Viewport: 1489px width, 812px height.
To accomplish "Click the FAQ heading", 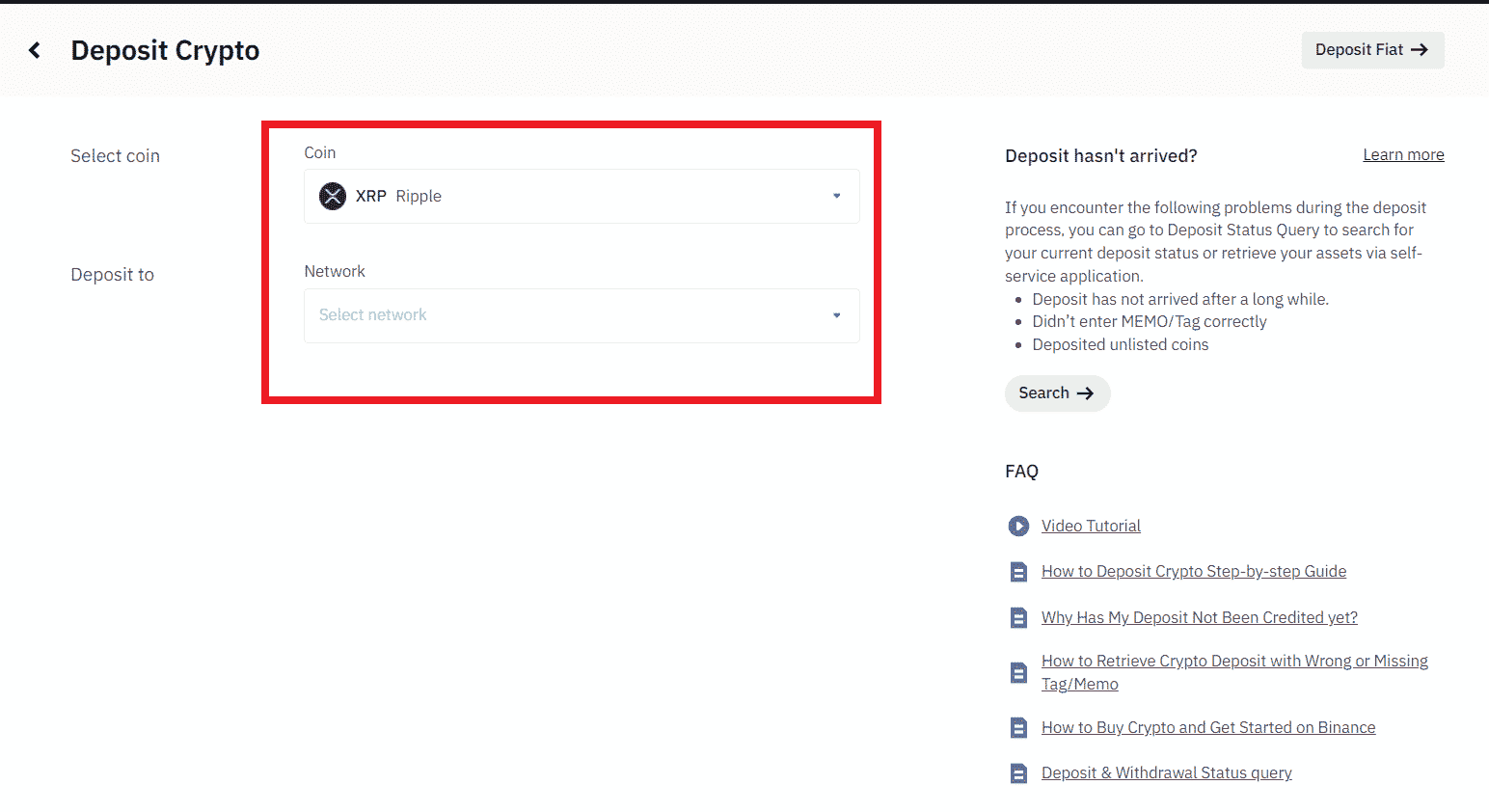I will (1021, 472).
